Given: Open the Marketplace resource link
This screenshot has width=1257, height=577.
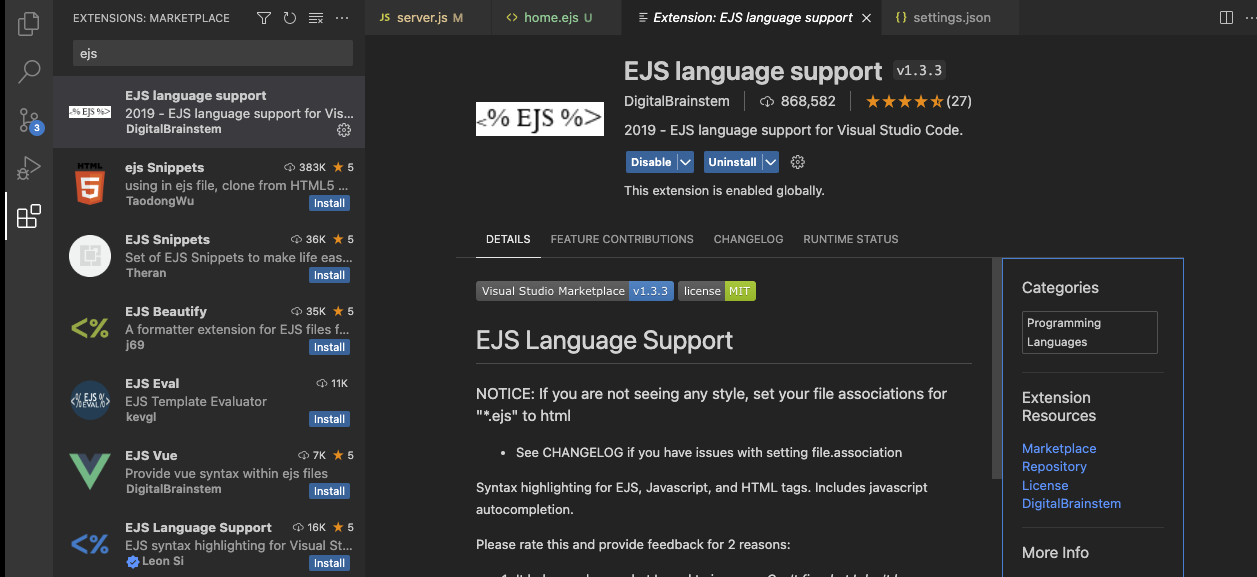Looking at the screenshot, I should (1059, 449).
